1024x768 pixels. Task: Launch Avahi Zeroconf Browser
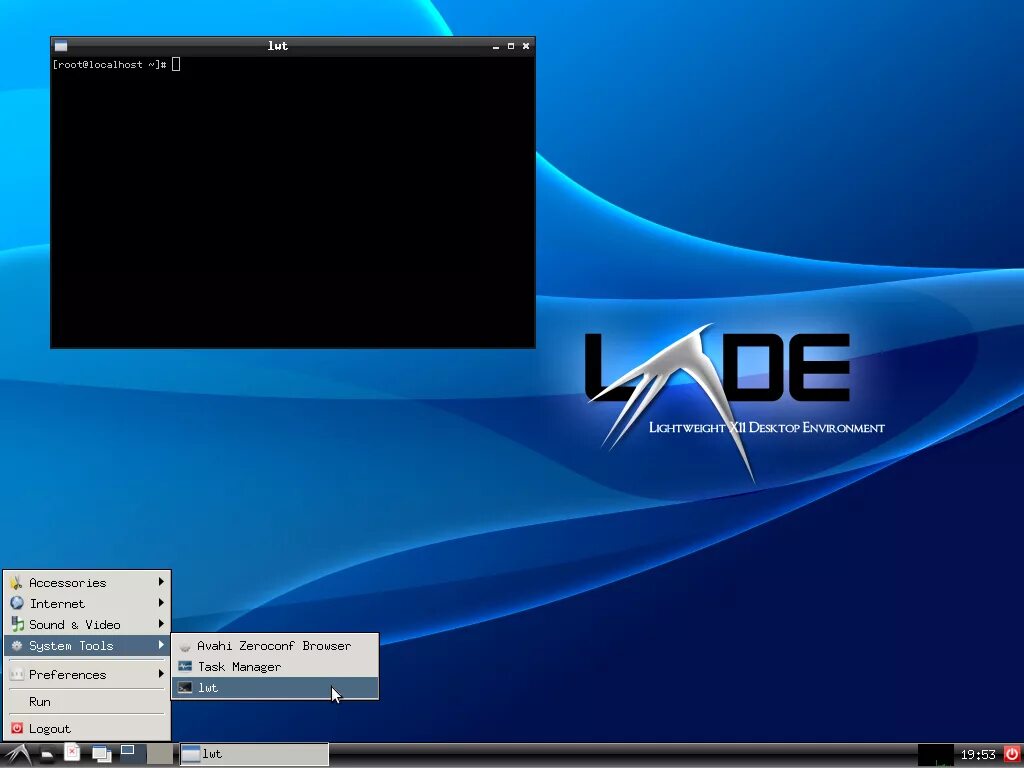pyautogui.click(x=275, y=646)
